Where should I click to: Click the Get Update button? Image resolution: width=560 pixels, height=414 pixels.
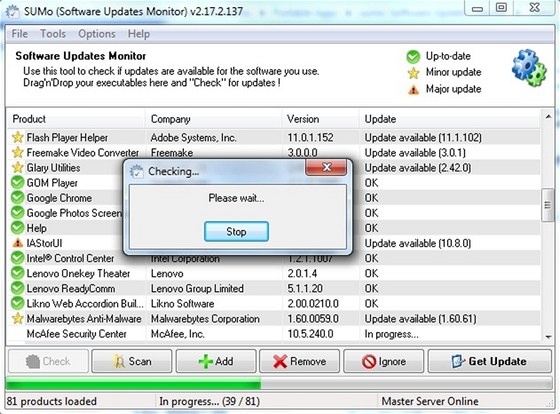pyautogui.click(x=490, y=361)
